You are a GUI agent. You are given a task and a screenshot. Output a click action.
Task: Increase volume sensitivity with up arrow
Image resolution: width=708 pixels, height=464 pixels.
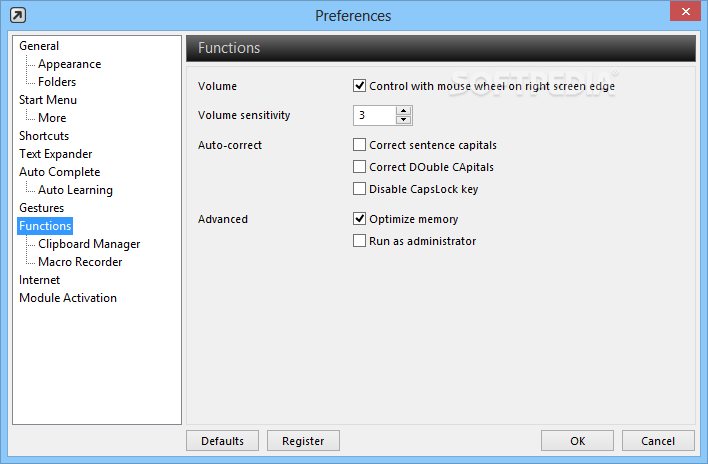[x=403, y=111]
